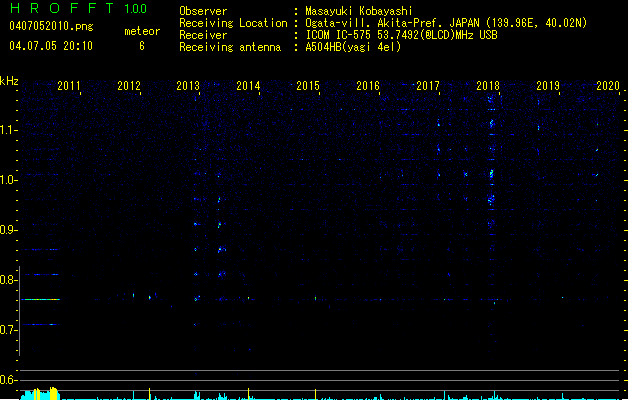The height and width of the screenshot is (400, 629).
Task: Click the 0.9 kHz frequency label
Action: (9, 230)
